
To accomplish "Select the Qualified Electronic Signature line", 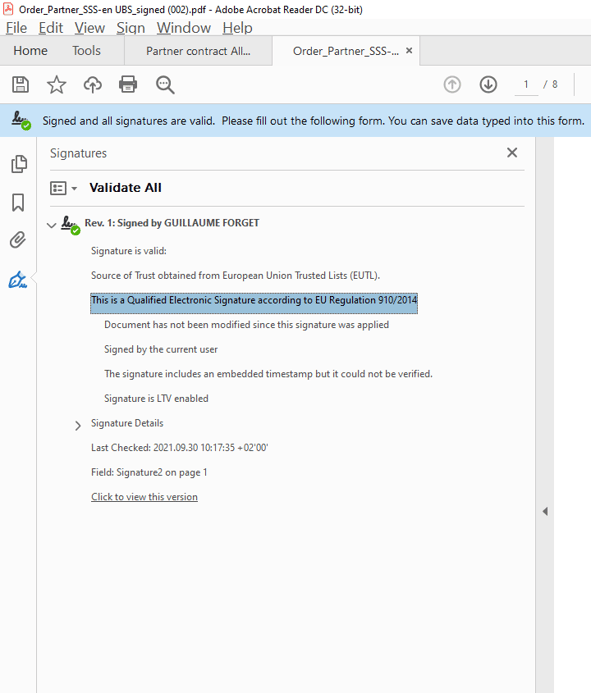I will (254, 303).
